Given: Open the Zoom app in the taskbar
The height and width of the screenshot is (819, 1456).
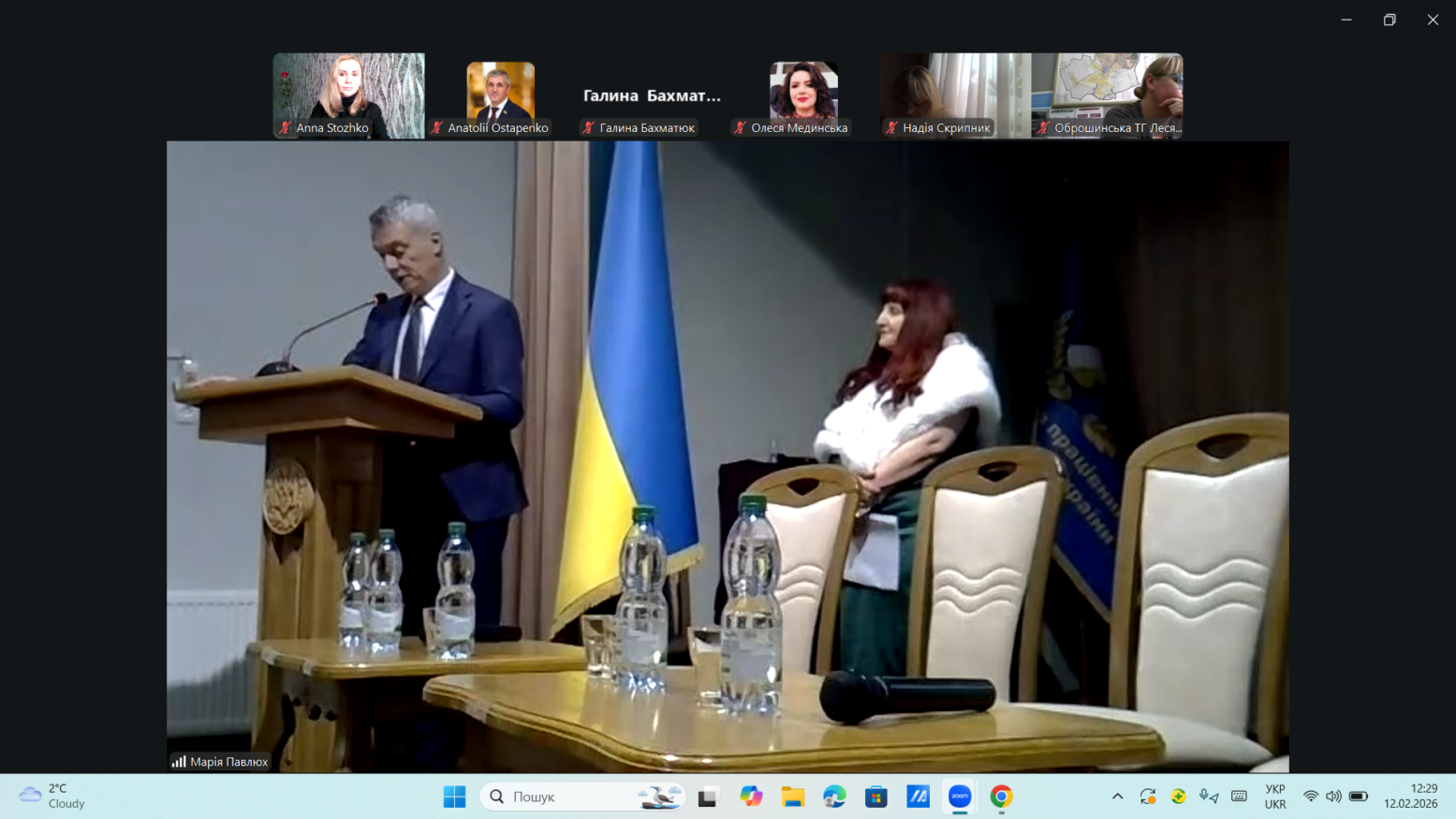Looking at the screenshot, I should [959, 797].
